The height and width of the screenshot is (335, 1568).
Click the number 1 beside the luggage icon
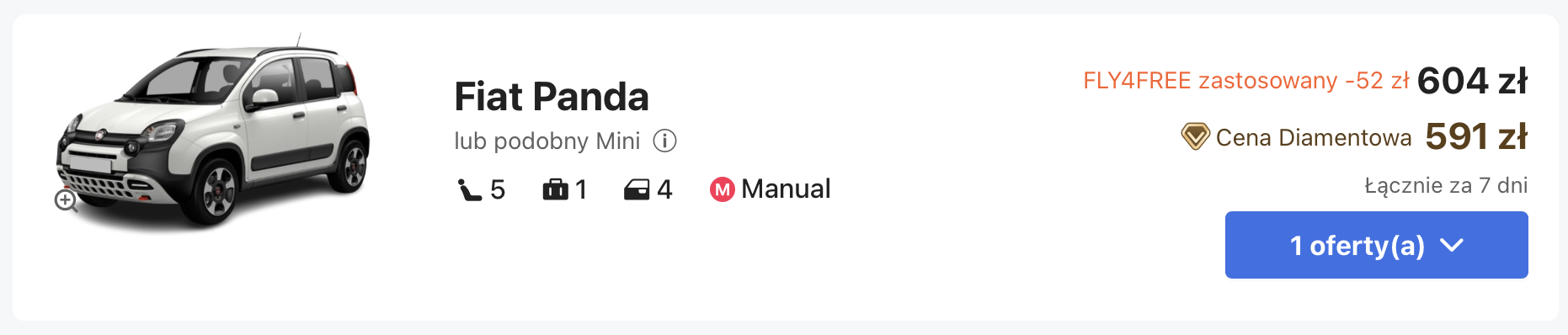pyautogui.click(x=581, y=189)
